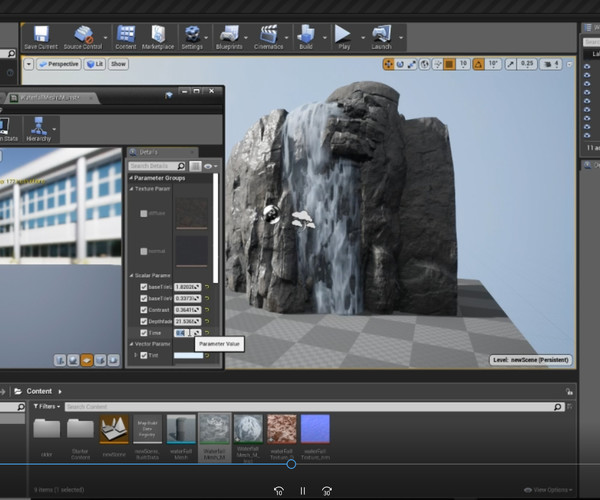Image resolution: width=600 pixels, height=500 pixels.
Task: Open the Content browser toolbar icon
Action: [x=126, y=37]
